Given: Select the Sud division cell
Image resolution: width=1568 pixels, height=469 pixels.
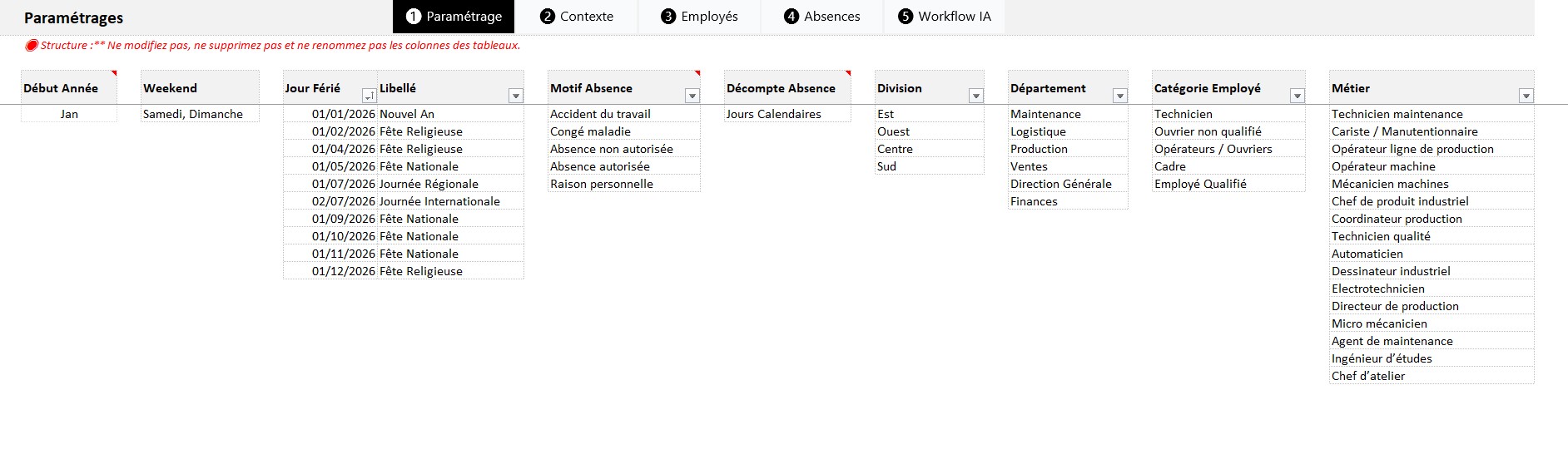Looking at the screenshot, I should (x=930, y=166).
